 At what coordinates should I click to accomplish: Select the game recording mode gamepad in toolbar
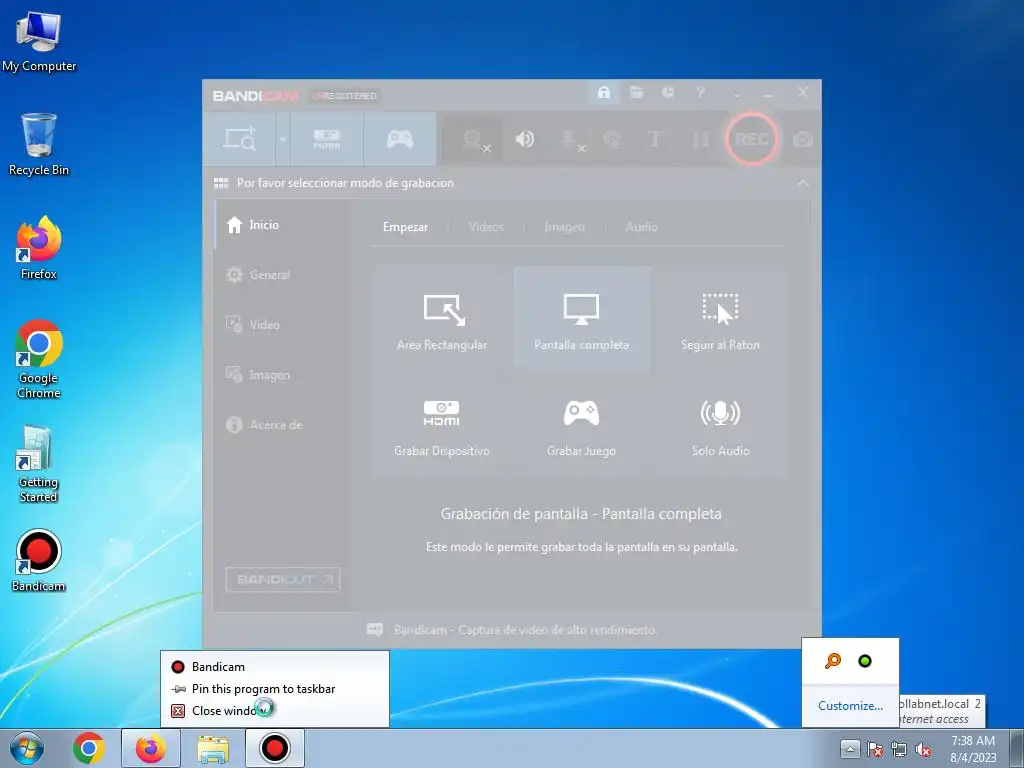(x=400, y=139)
